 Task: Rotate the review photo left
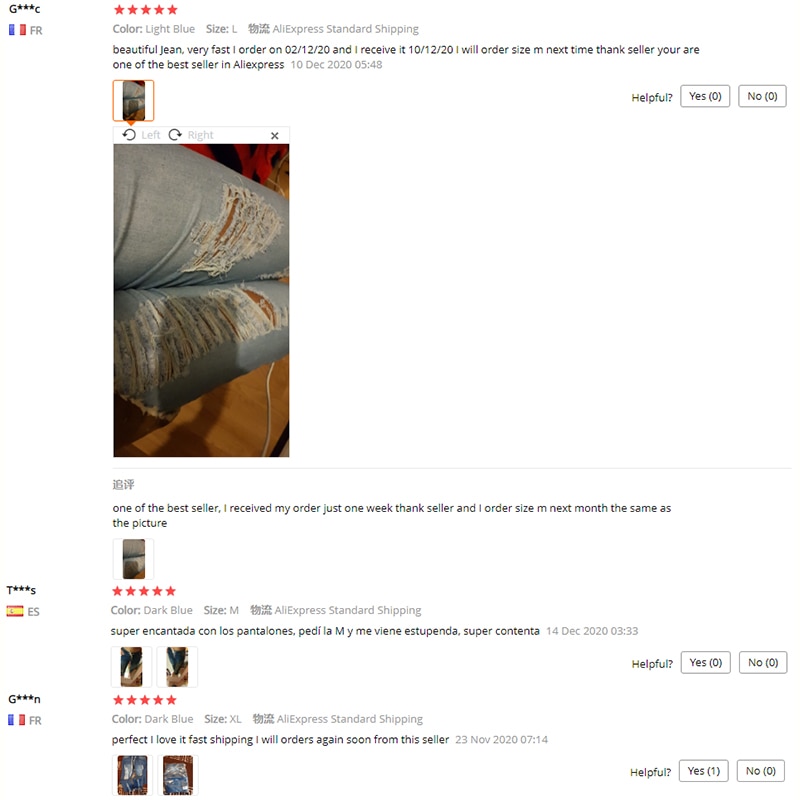click(141, 135)
